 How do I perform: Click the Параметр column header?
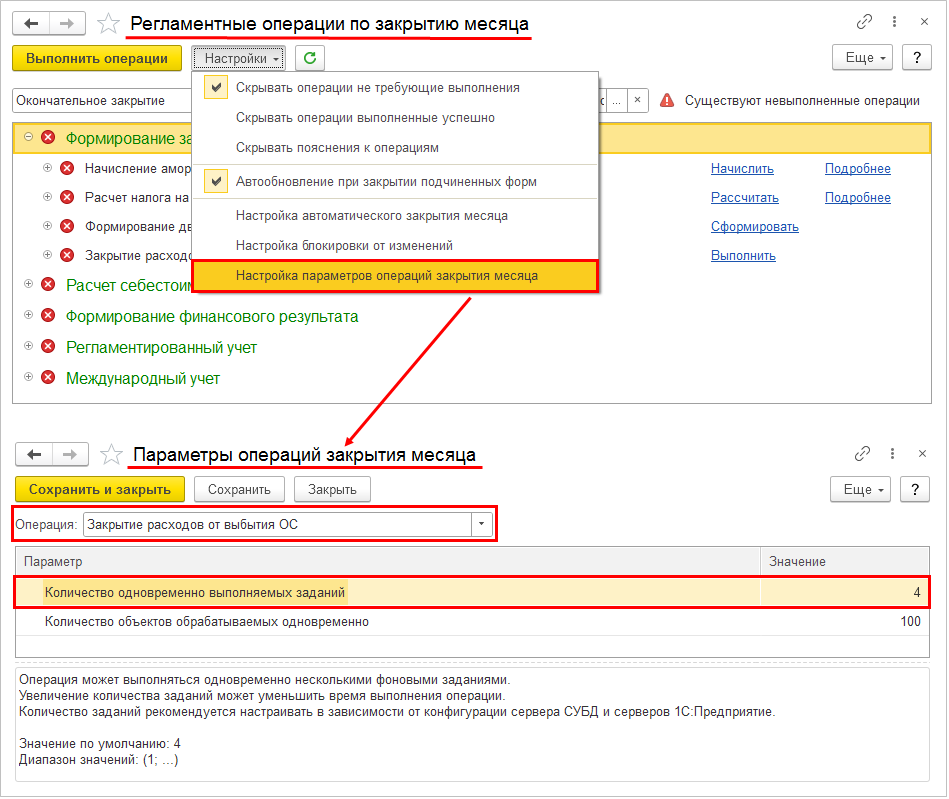coord(388,561)
